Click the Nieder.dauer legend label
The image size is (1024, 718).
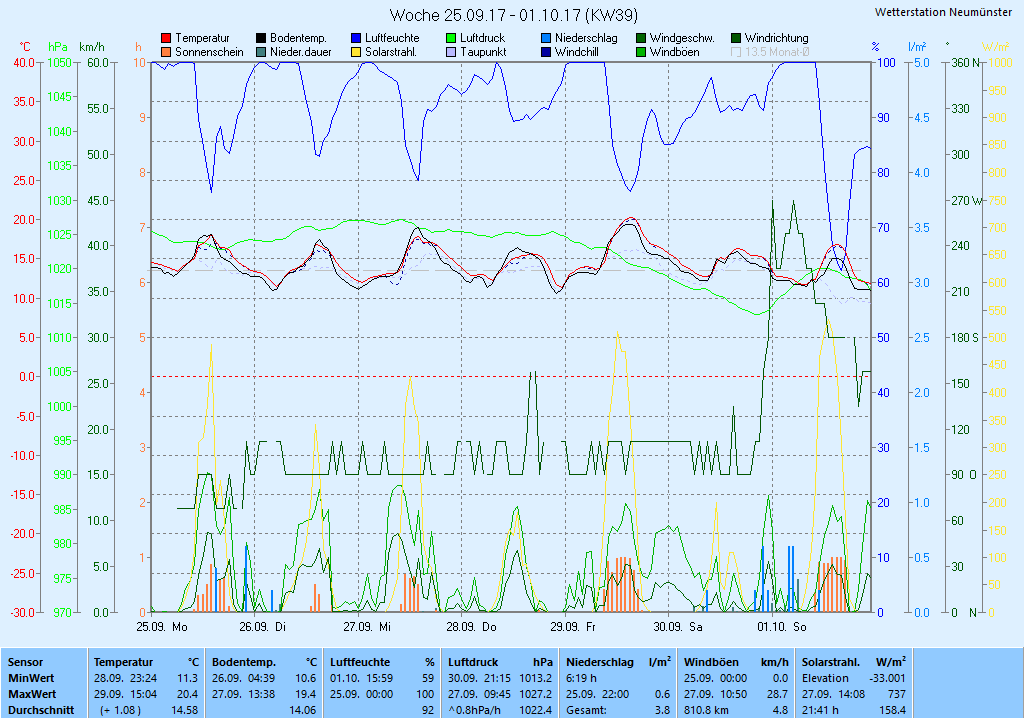click(x=300, y=52)
